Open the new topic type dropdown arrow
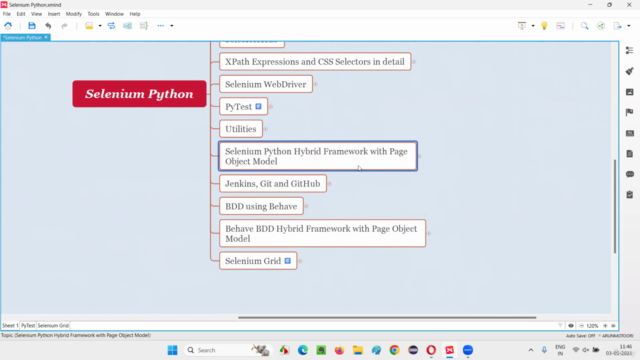640x360 pixels. 100,26
